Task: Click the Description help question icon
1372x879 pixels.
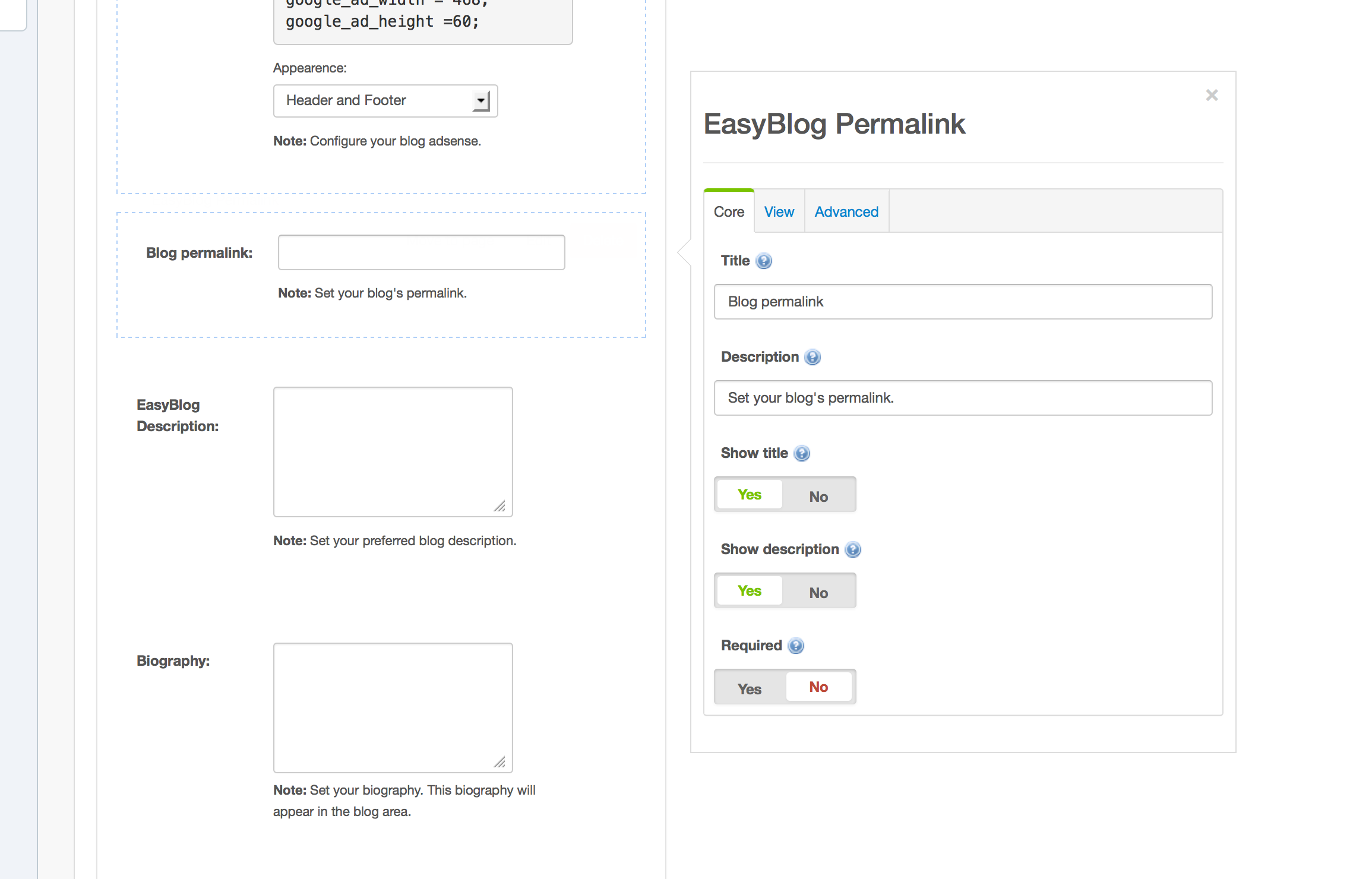Action: [x=813, y=357]
